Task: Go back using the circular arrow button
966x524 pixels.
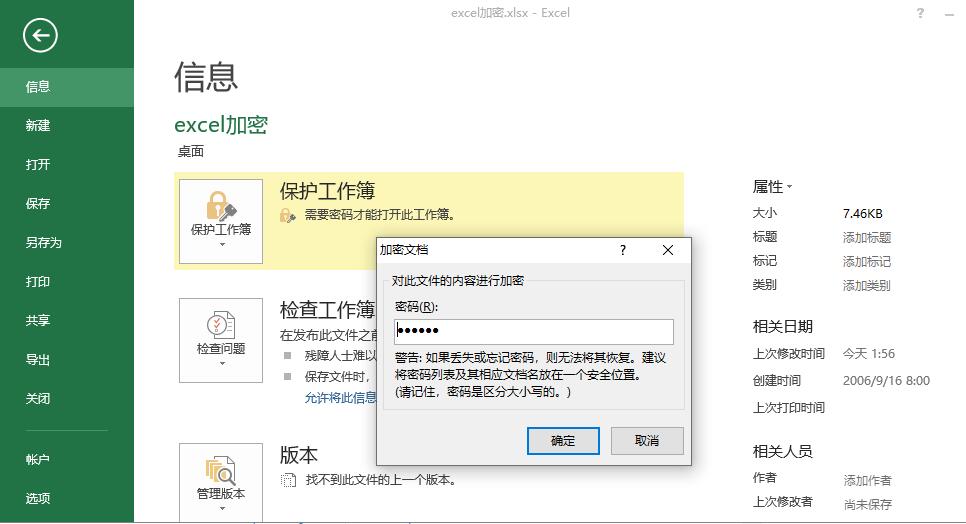Action: 41,36
